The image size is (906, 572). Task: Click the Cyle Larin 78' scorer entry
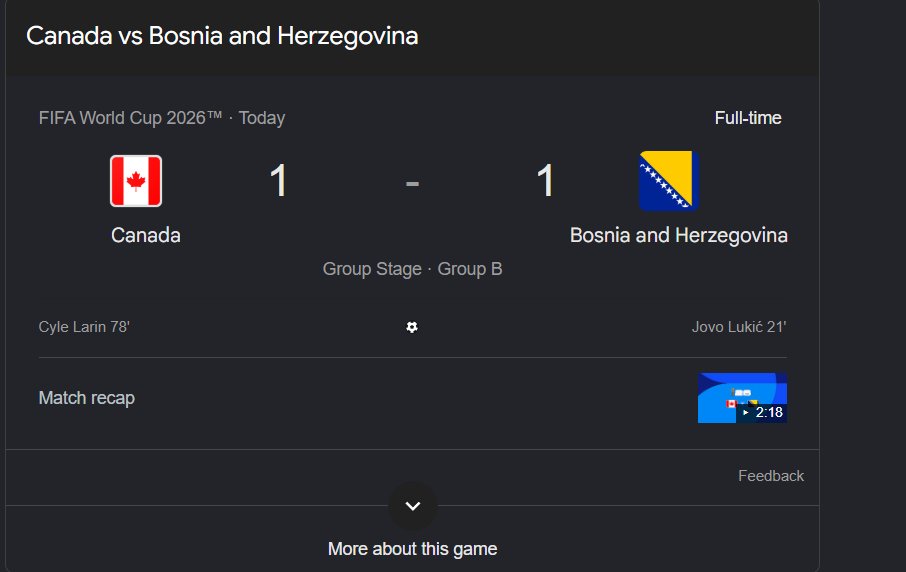pyautogui.click(x=84, y=327)
